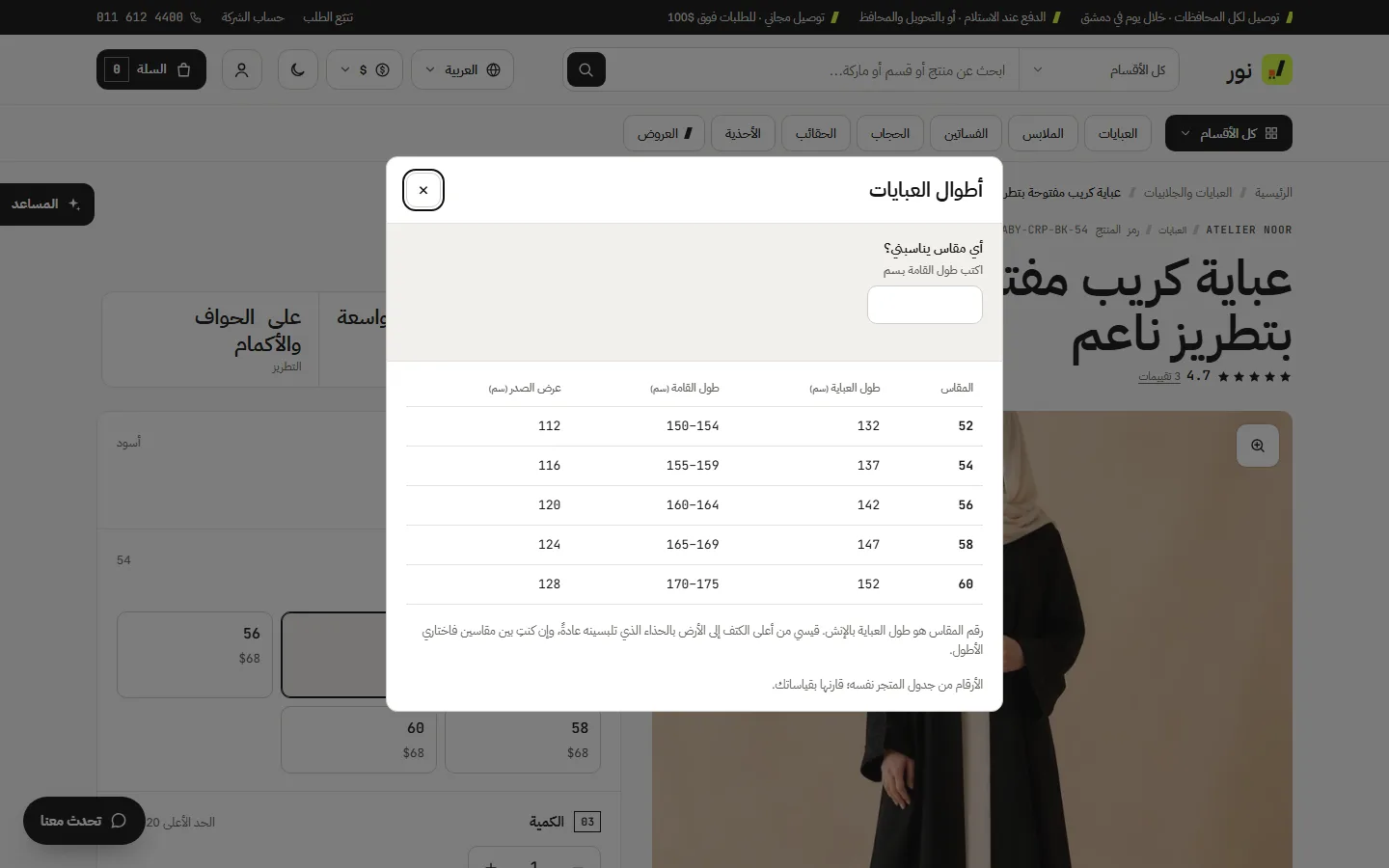Screen dimensions: 1389x868
Task: Click the abaya length value 137
Action: tap(868, 466)
